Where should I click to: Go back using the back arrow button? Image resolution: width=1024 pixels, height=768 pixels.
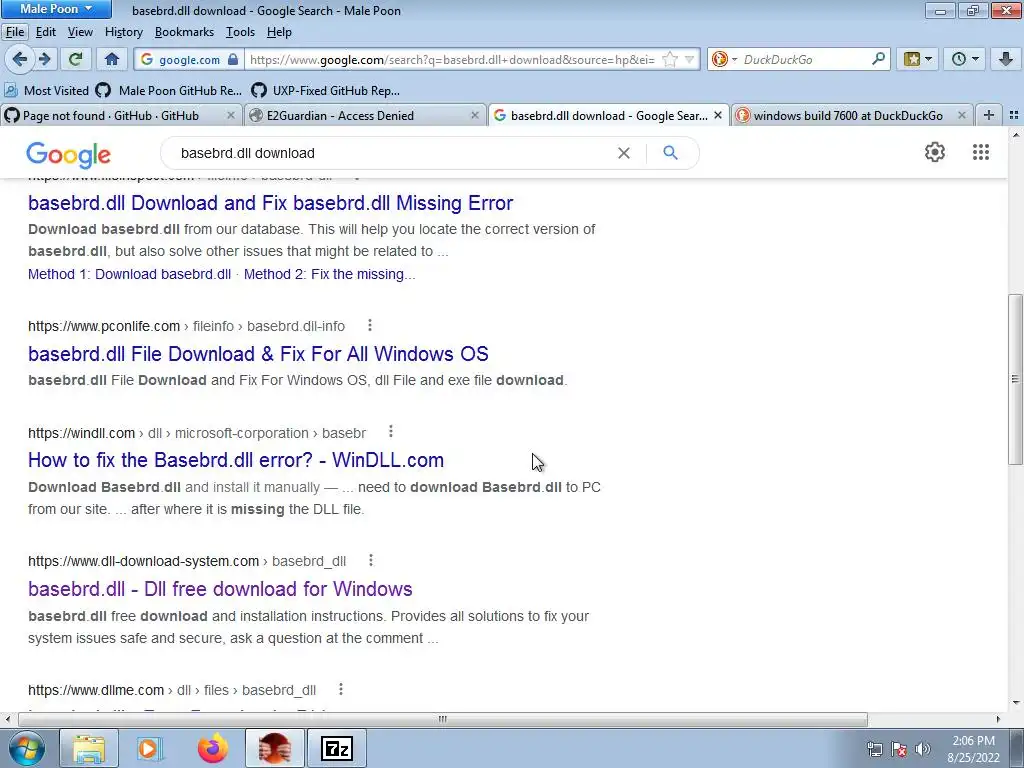tap(20, 59)
